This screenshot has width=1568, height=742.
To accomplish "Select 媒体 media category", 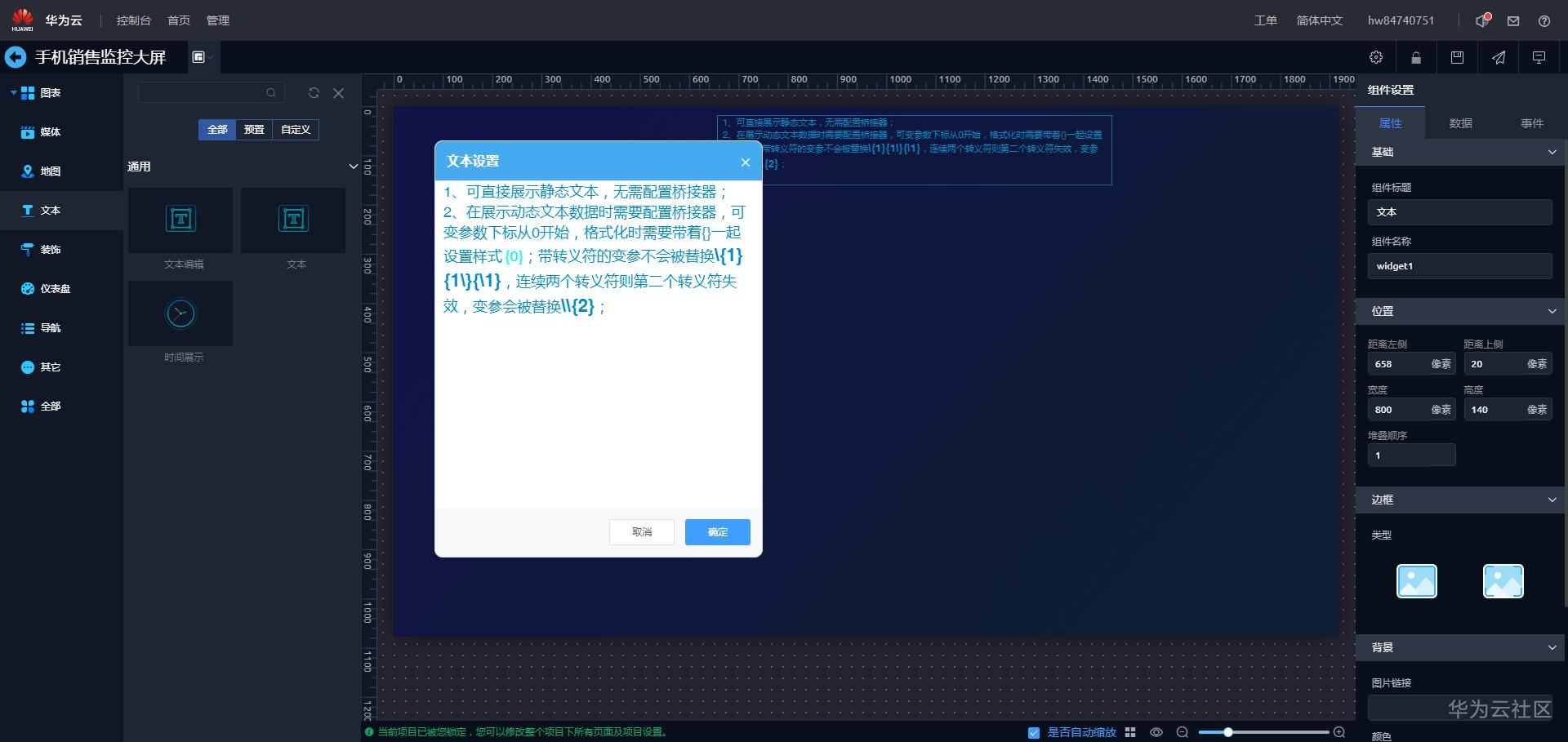I will pyautogui.click(x=61, y=132).
